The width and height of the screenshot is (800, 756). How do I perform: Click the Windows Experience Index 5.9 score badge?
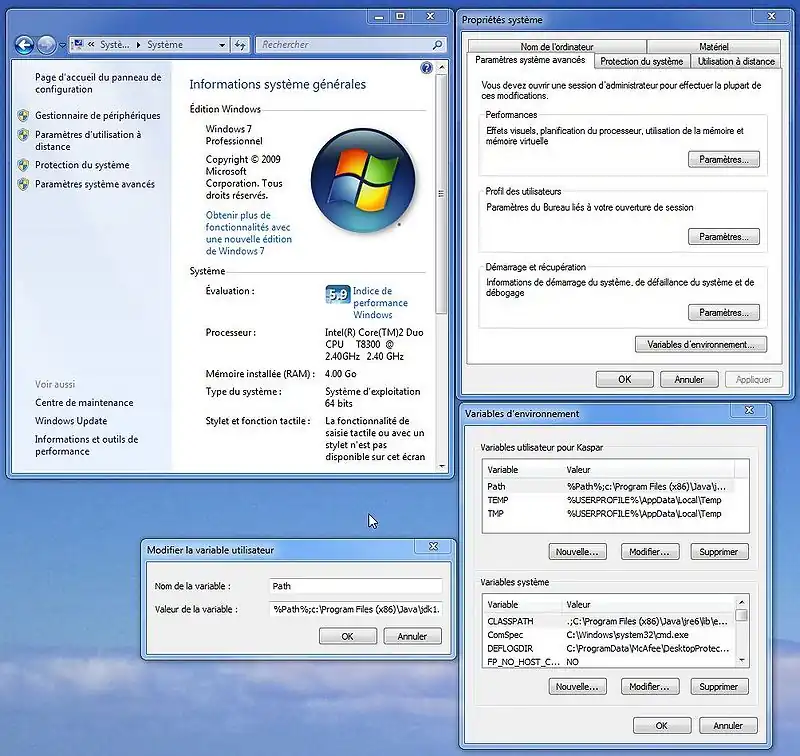coord(337,295)
